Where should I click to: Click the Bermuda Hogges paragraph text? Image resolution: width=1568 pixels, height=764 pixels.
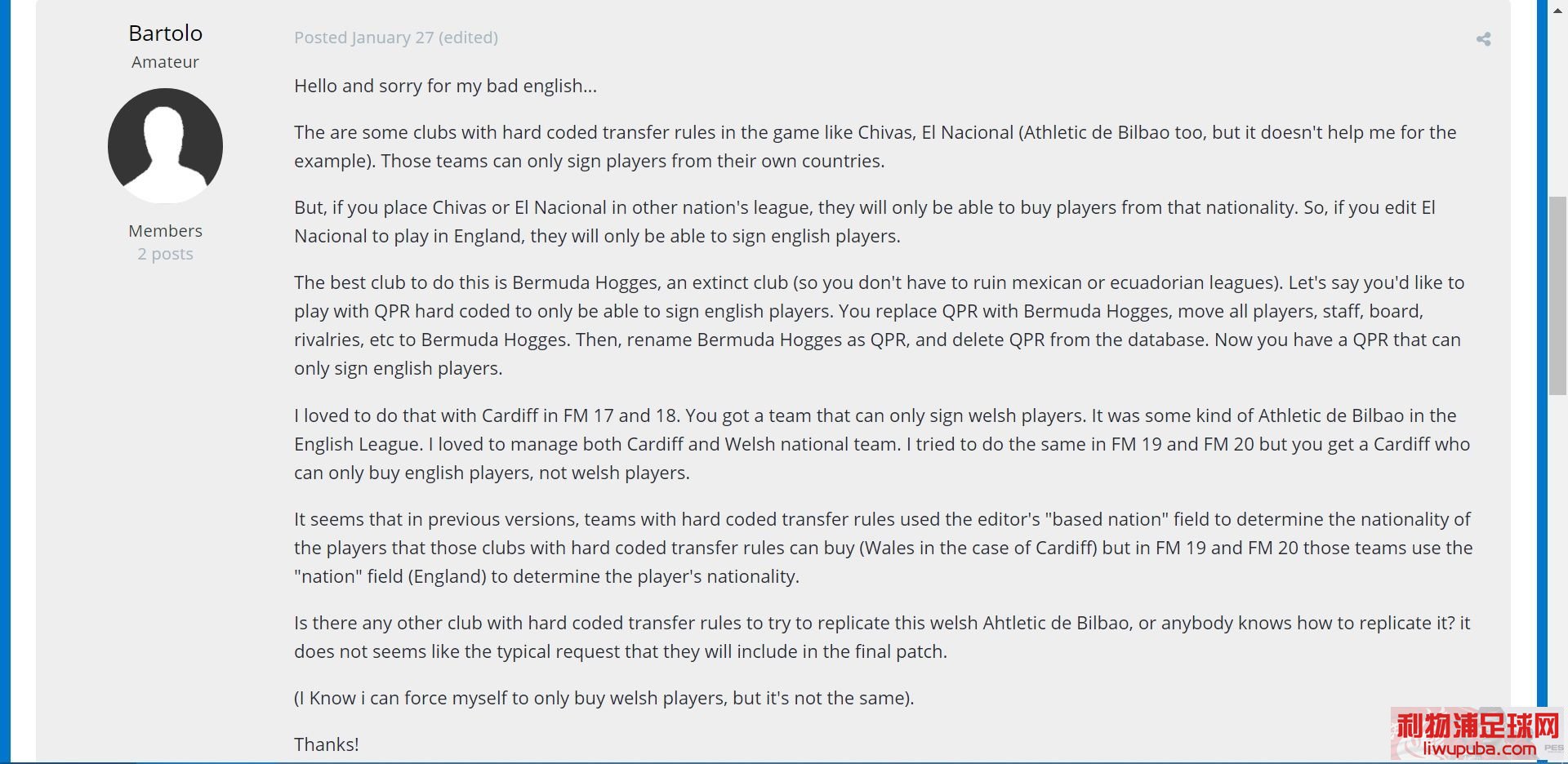pos(879,326)
